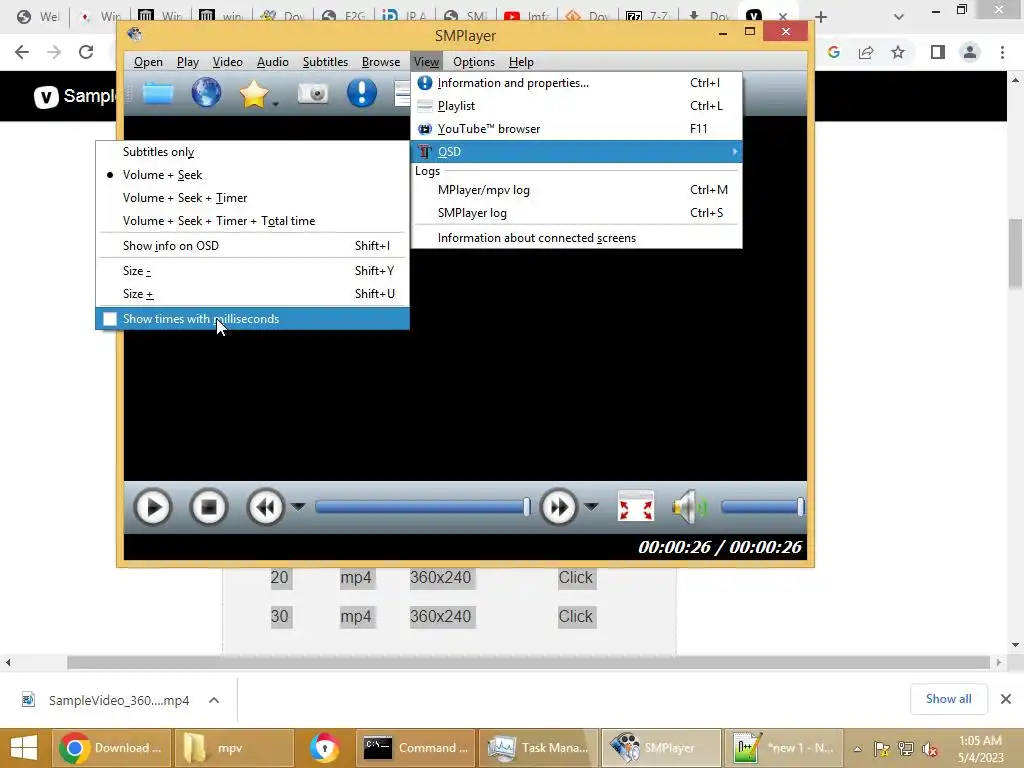Click the Rewind button
Image resolution: width=1024 pixels, height=768 pixels.
tap(266, 507)
